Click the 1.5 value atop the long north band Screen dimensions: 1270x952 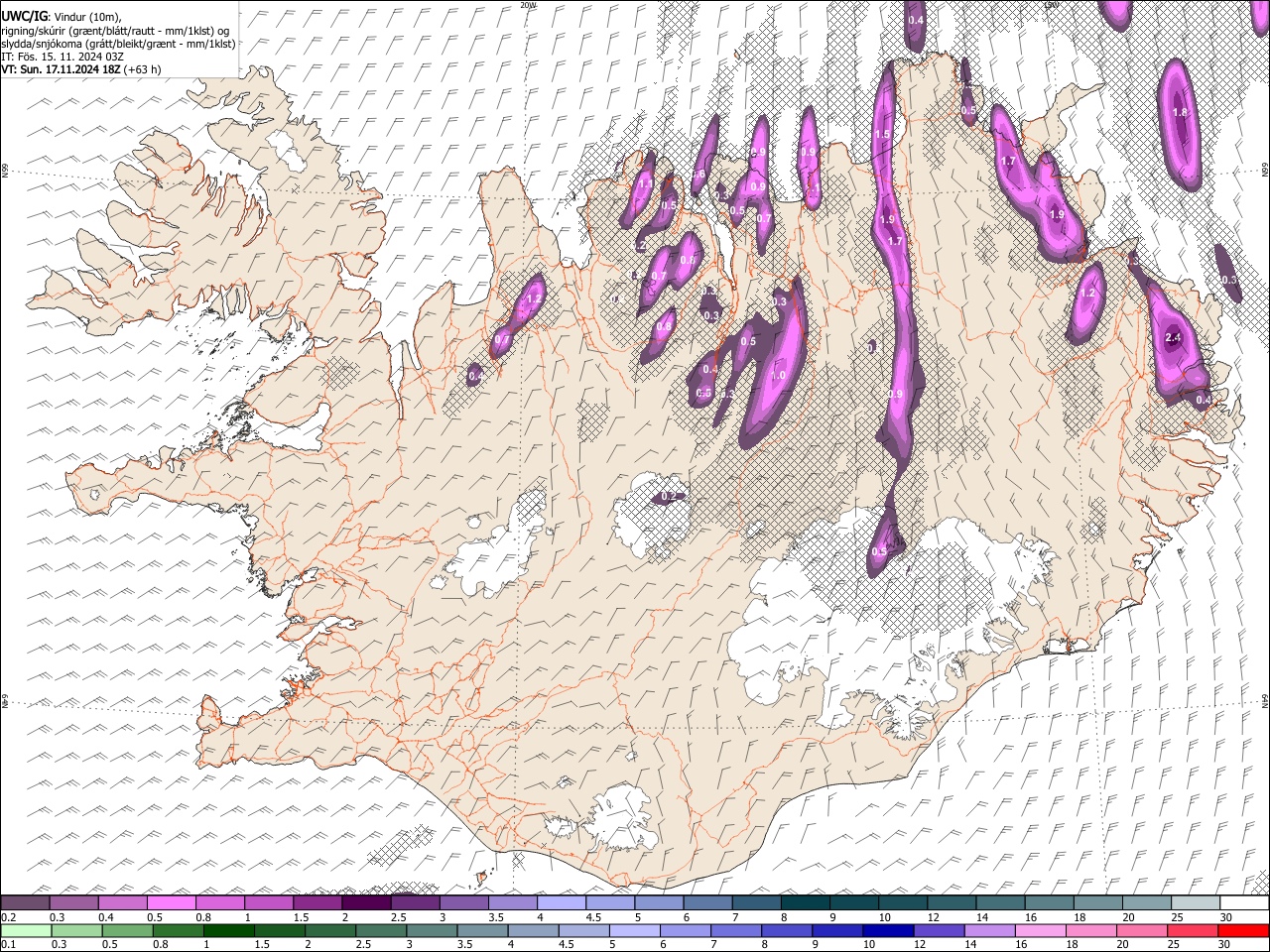click(882, 134)
